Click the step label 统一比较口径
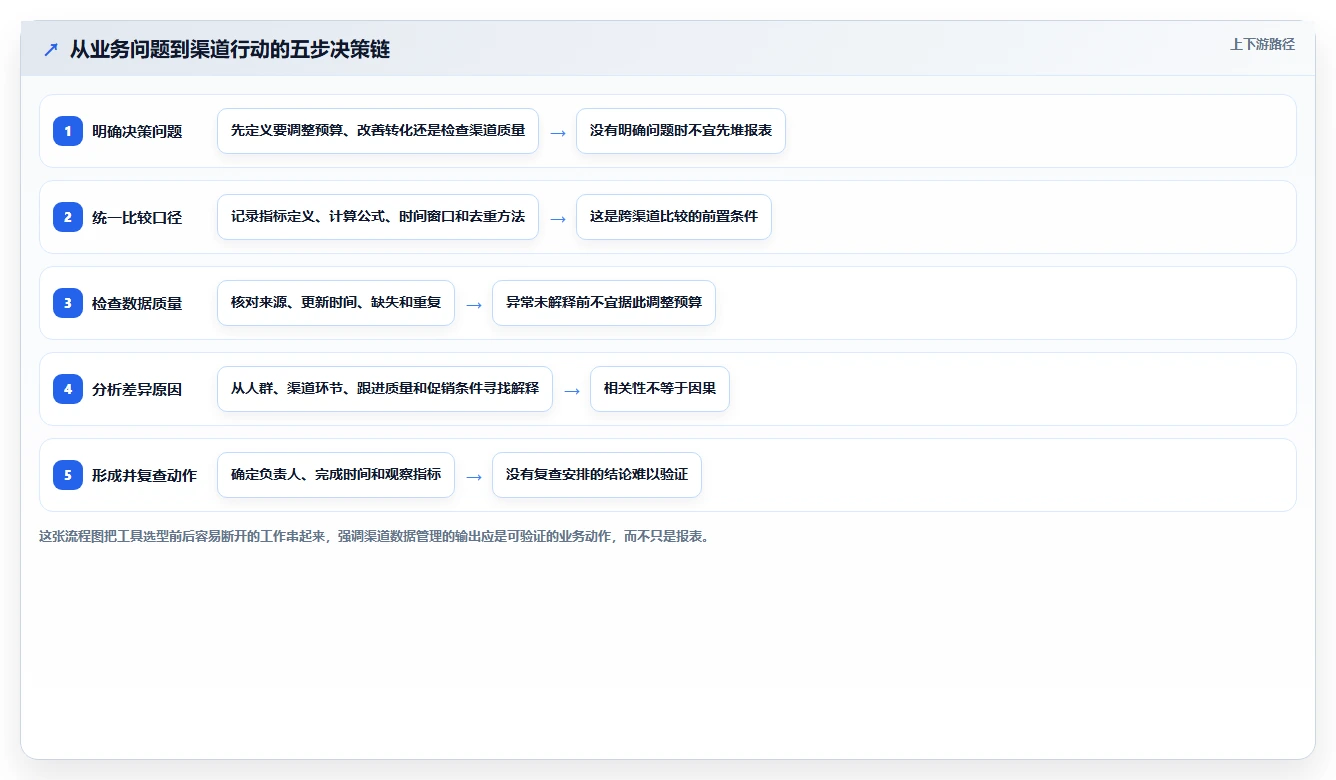 click(x=137, y=217)
